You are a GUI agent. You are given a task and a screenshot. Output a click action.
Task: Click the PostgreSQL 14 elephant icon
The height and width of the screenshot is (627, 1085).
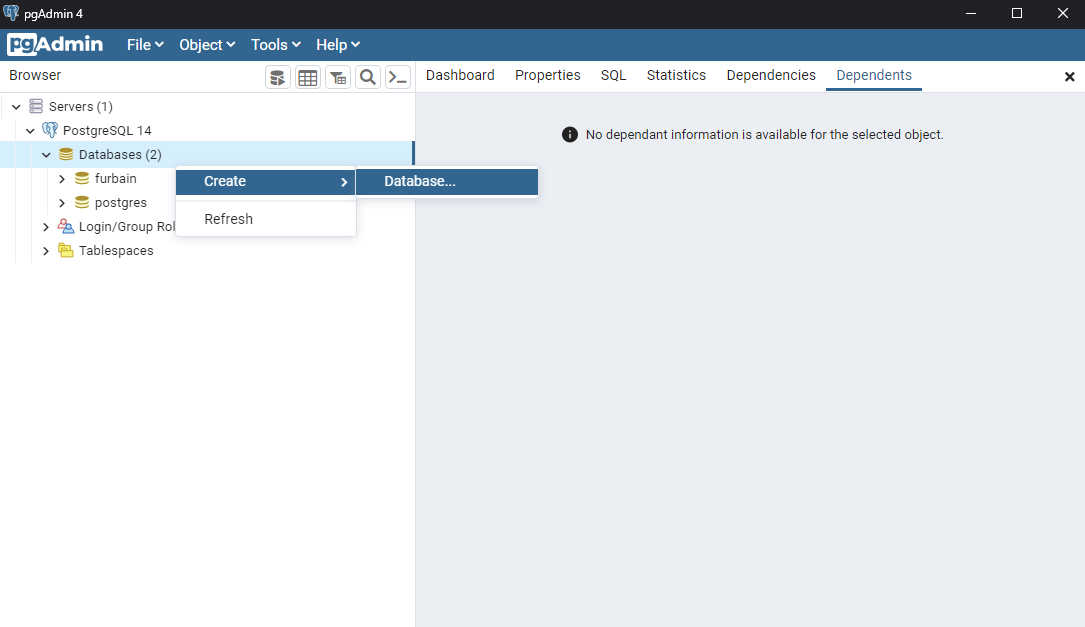point(50,130)
